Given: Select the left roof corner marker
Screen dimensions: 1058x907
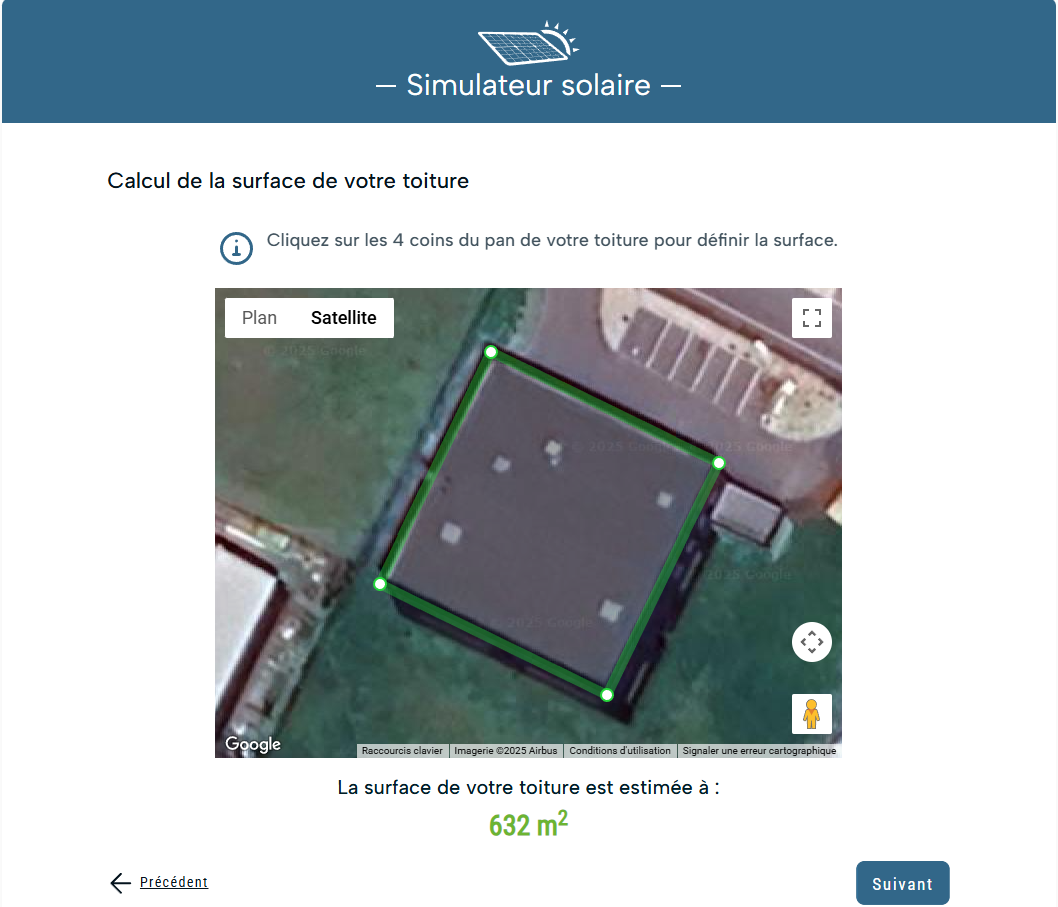Looking at the screenshot, I should 380,584.
